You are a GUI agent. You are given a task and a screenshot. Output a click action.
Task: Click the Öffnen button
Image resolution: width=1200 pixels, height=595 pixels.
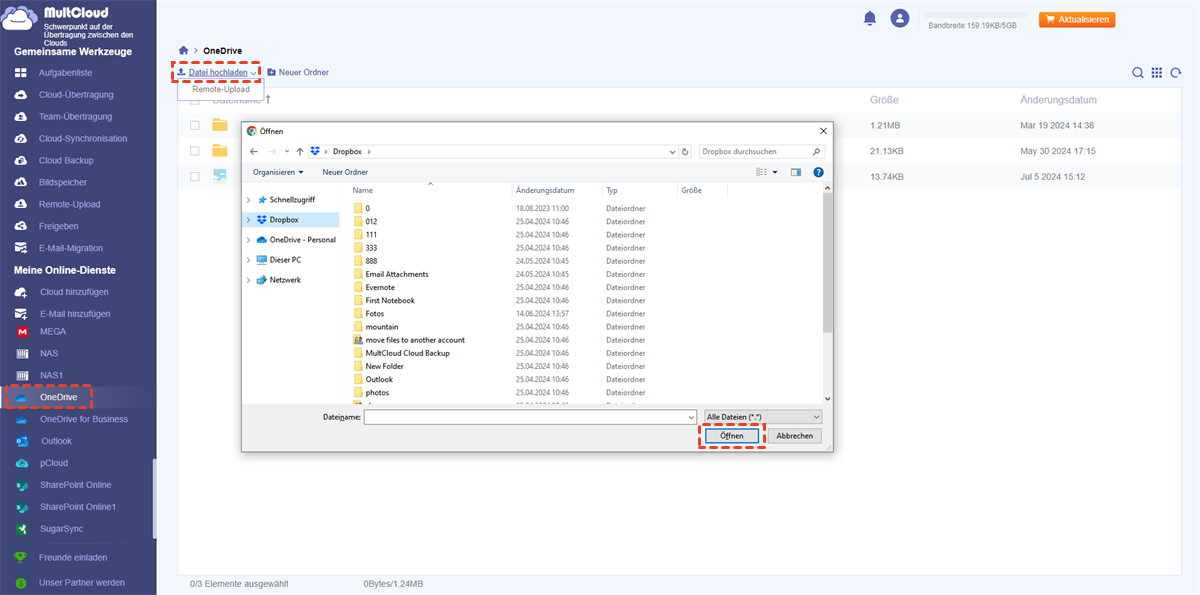731,436
